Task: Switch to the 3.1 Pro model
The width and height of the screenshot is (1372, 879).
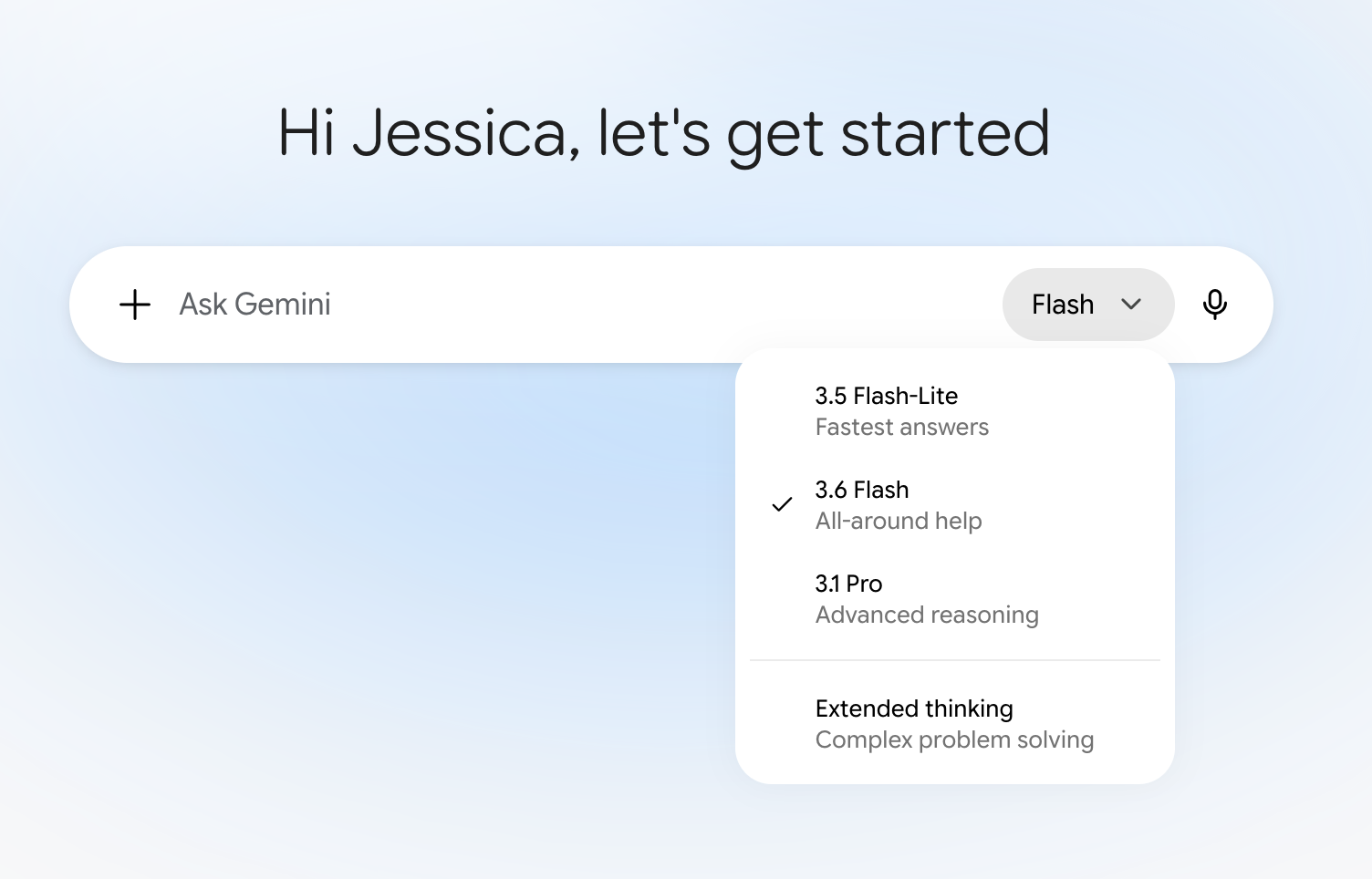Action: point(954,599)
